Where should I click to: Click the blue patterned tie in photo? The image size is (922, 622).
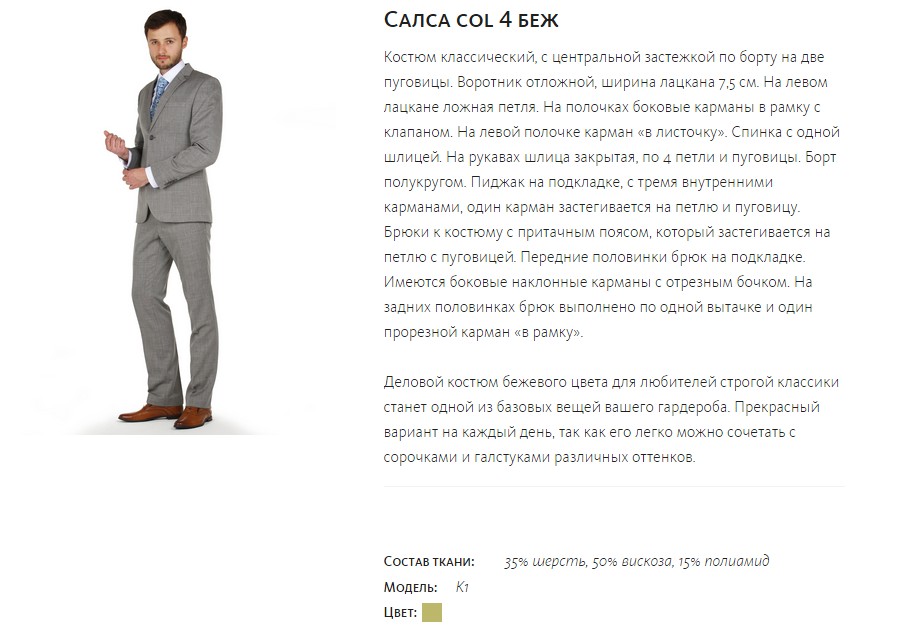click(x=158, y=96)
